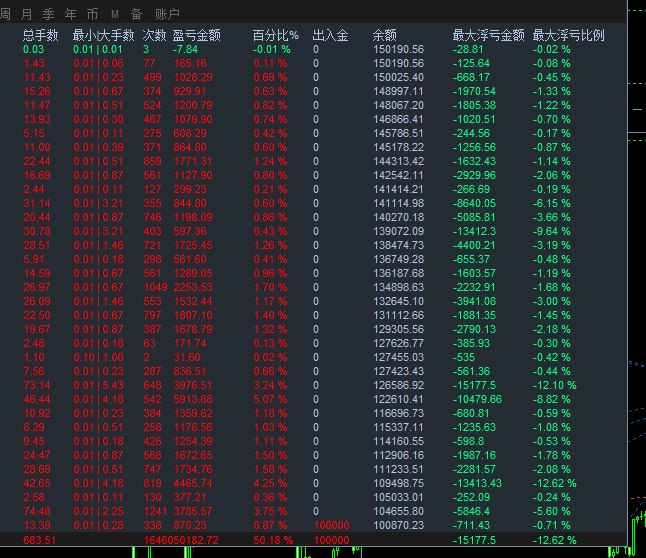Image resolution: width=646 pixels, height=558 pixels.
Task: Select summary max drawdown -12.62 %
Action: click(555, 541)
